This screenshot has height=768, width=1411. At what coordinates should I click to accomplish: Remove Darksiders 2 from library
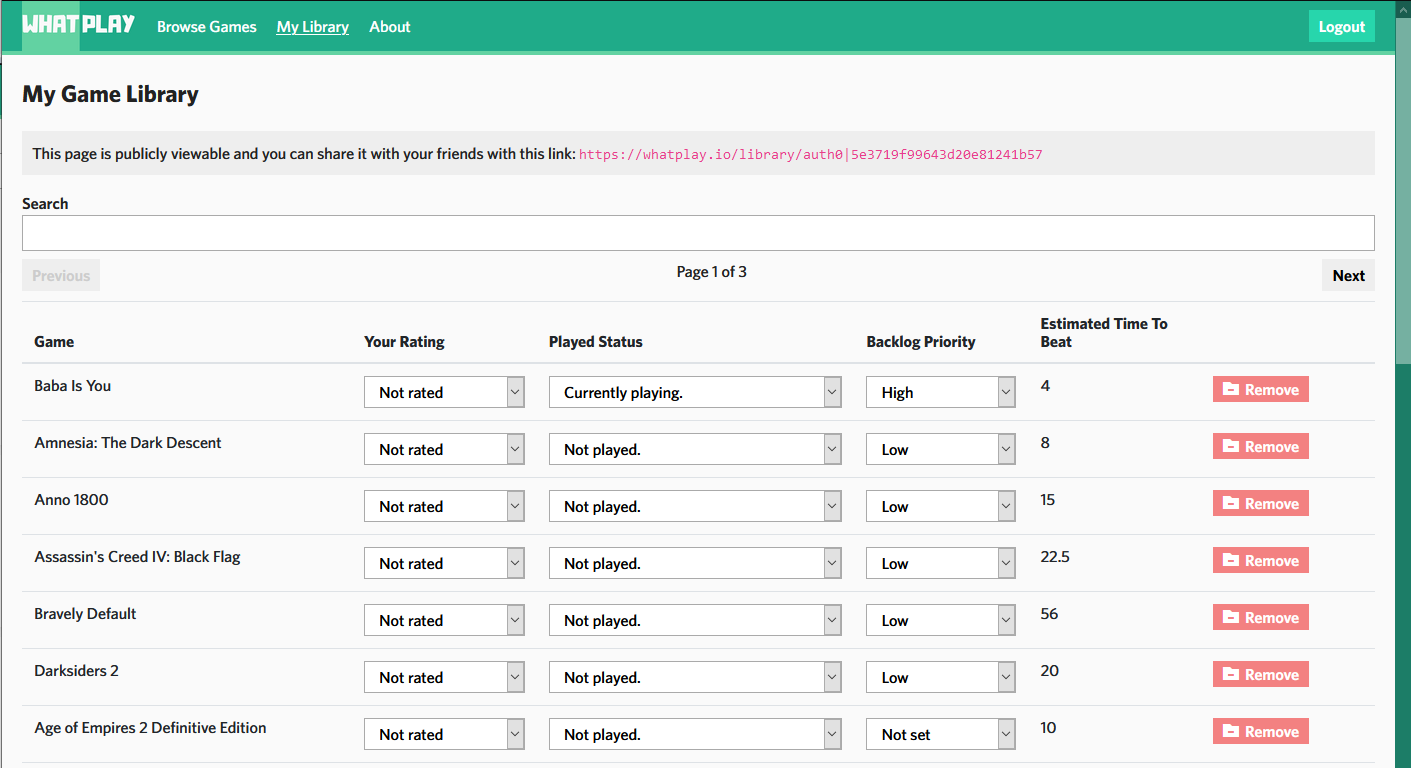1261,675
